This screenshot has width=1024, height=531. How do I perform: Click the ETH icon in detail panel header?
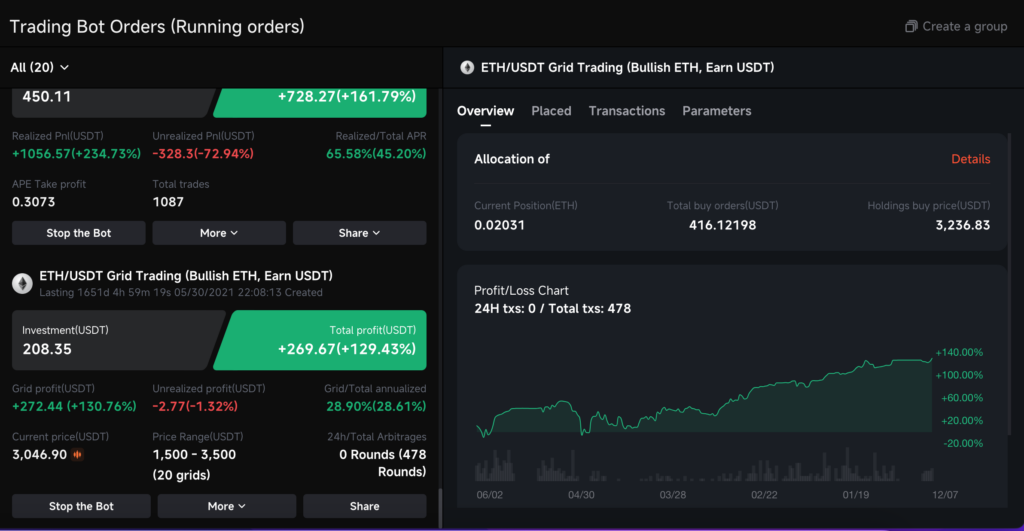(x=467, y=68)
